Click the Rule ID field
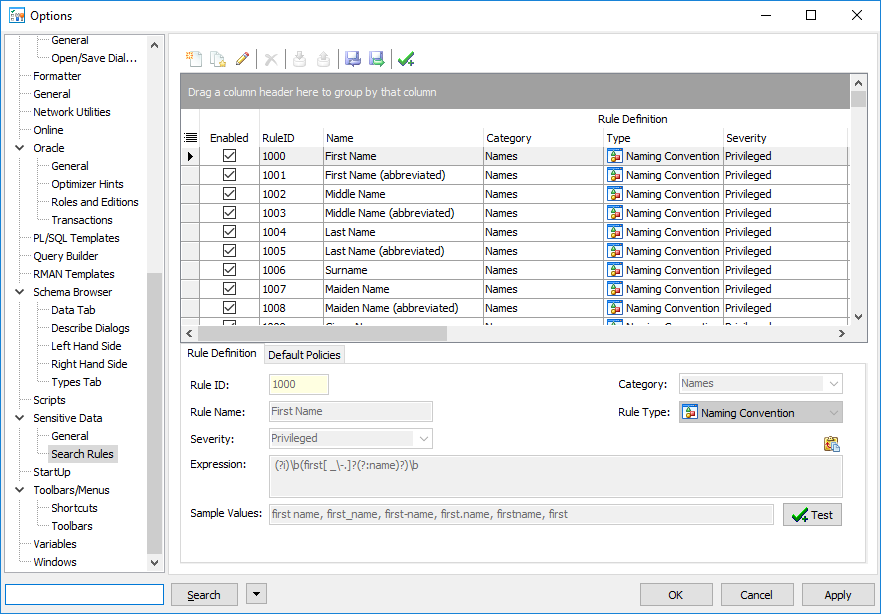 (x=298, y=384)
